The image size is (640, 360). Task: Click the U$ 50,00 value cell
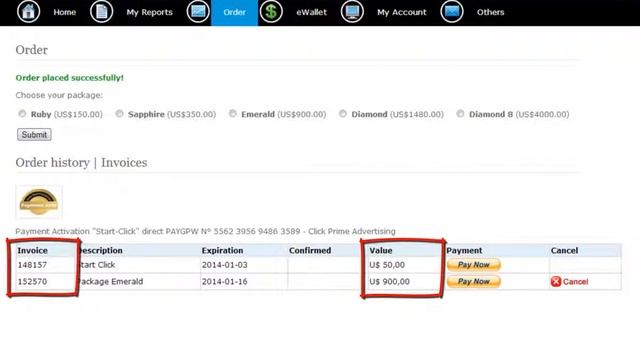pos(387,265)
